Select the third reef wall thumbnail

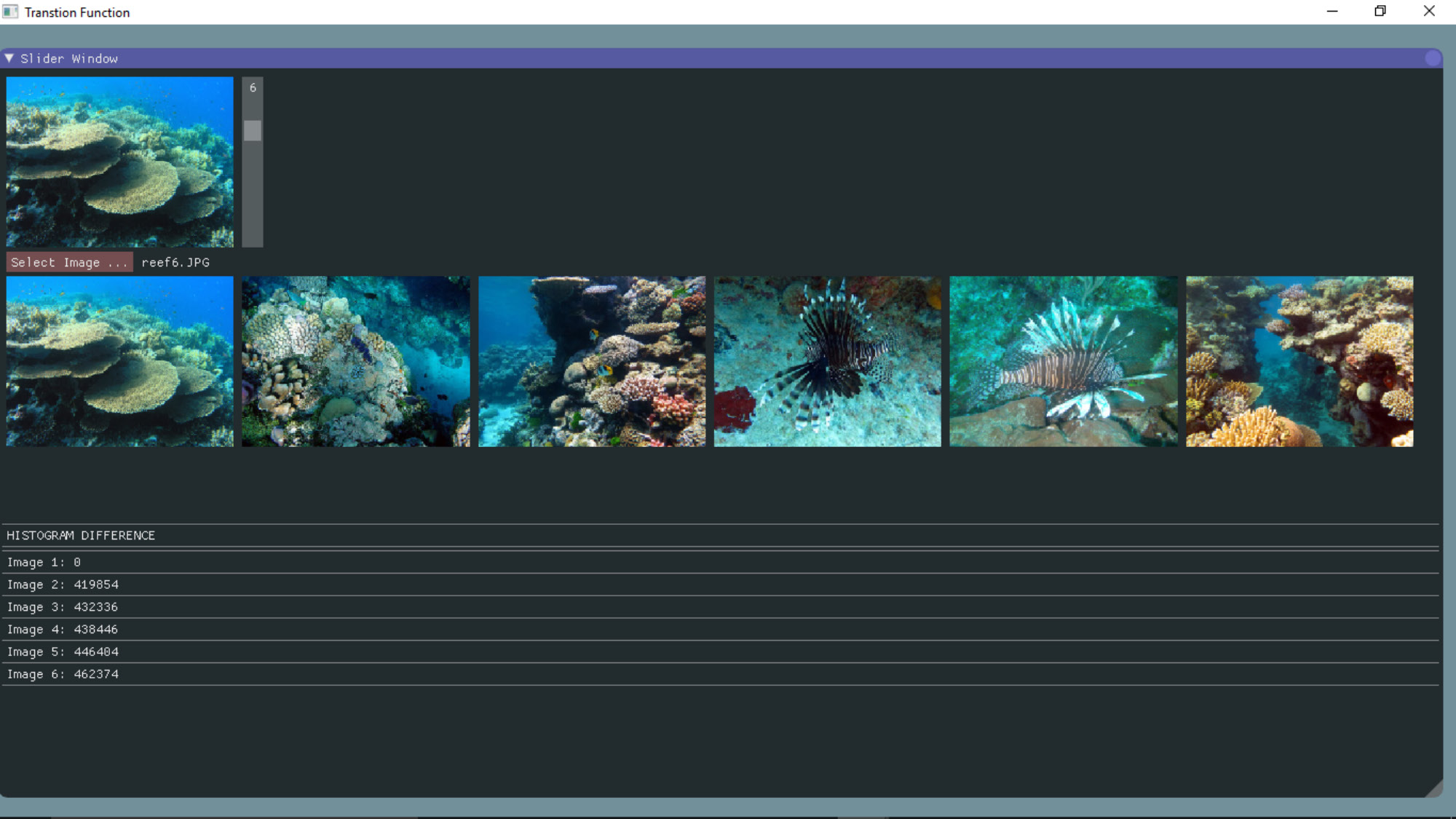(592, 361)
